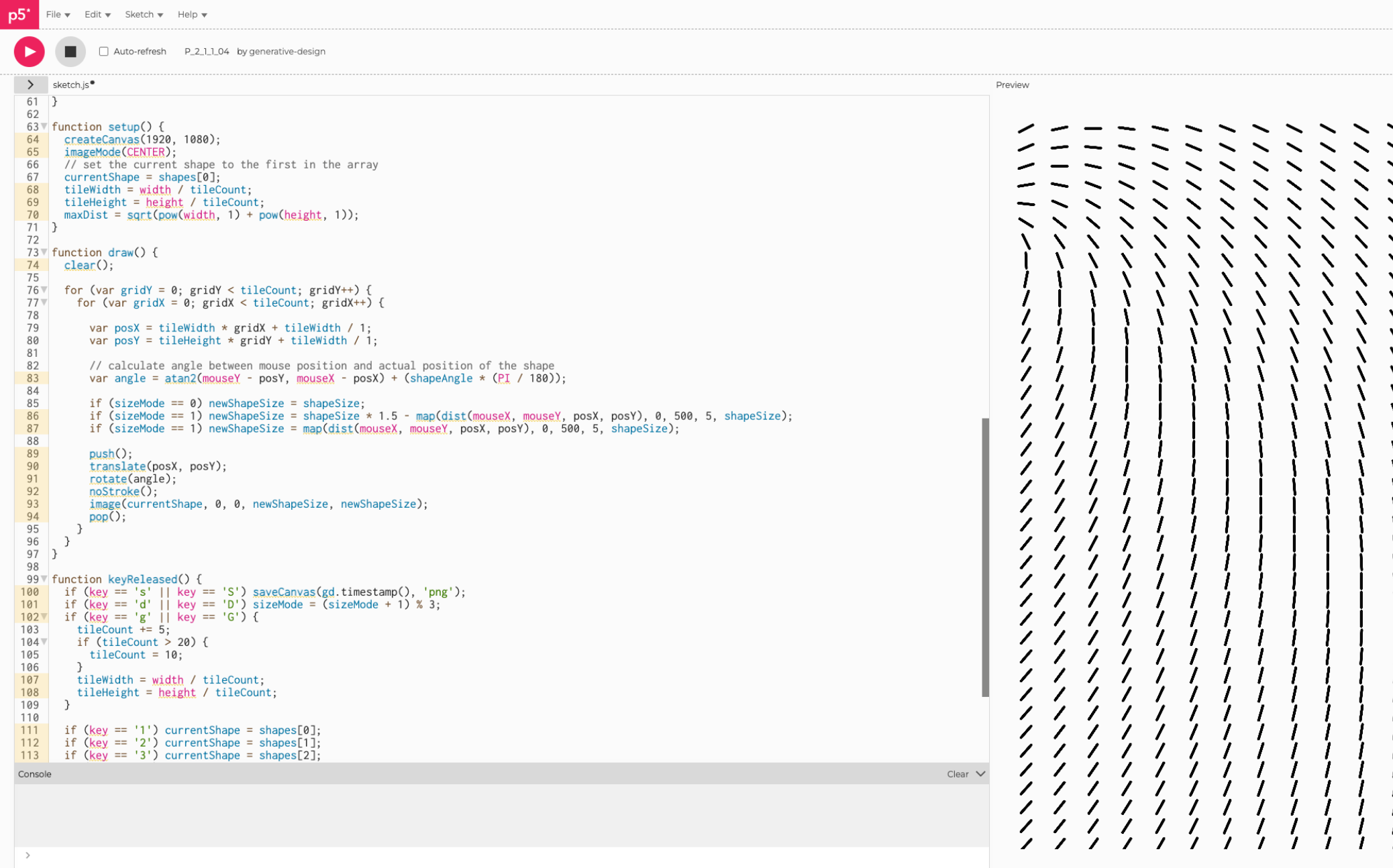Screen dimensions: 1393x868
Task: Open the Help dropdown menu
Action: point(192,14)
